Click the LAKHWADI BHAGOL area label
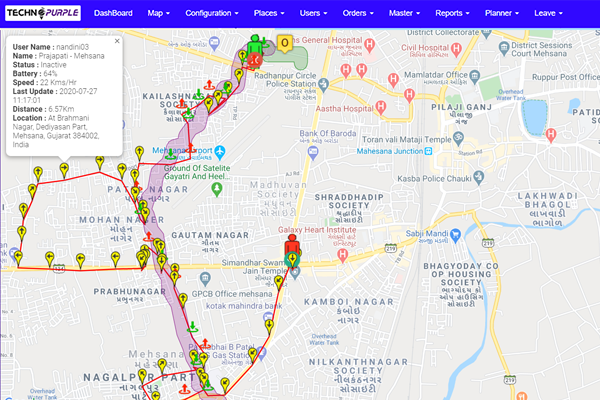The height and width of the screenshot is (400, 600). [548, 200]
